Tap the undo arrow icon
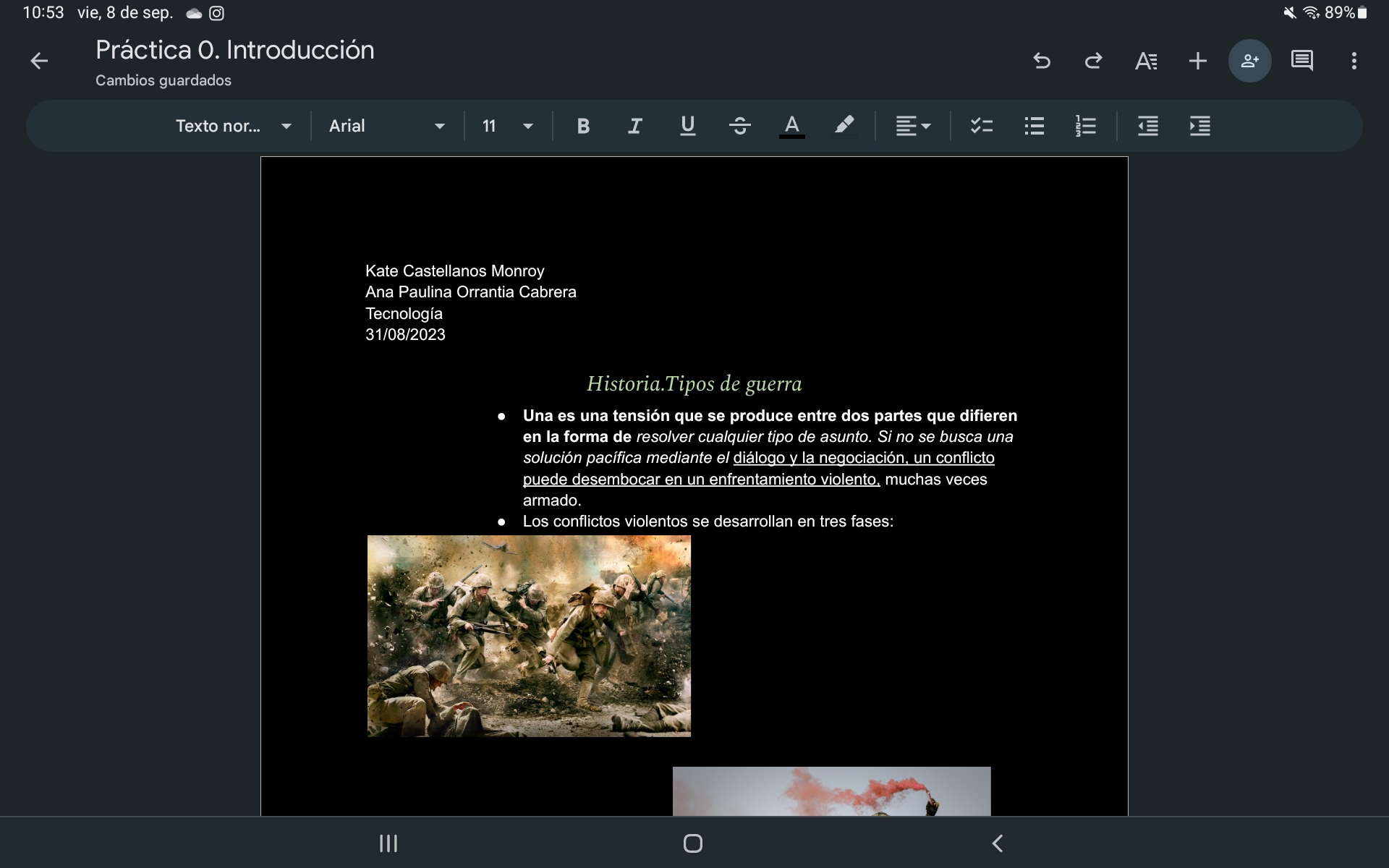Viewport: 1389px width, 868px height. coord(1042,61)
